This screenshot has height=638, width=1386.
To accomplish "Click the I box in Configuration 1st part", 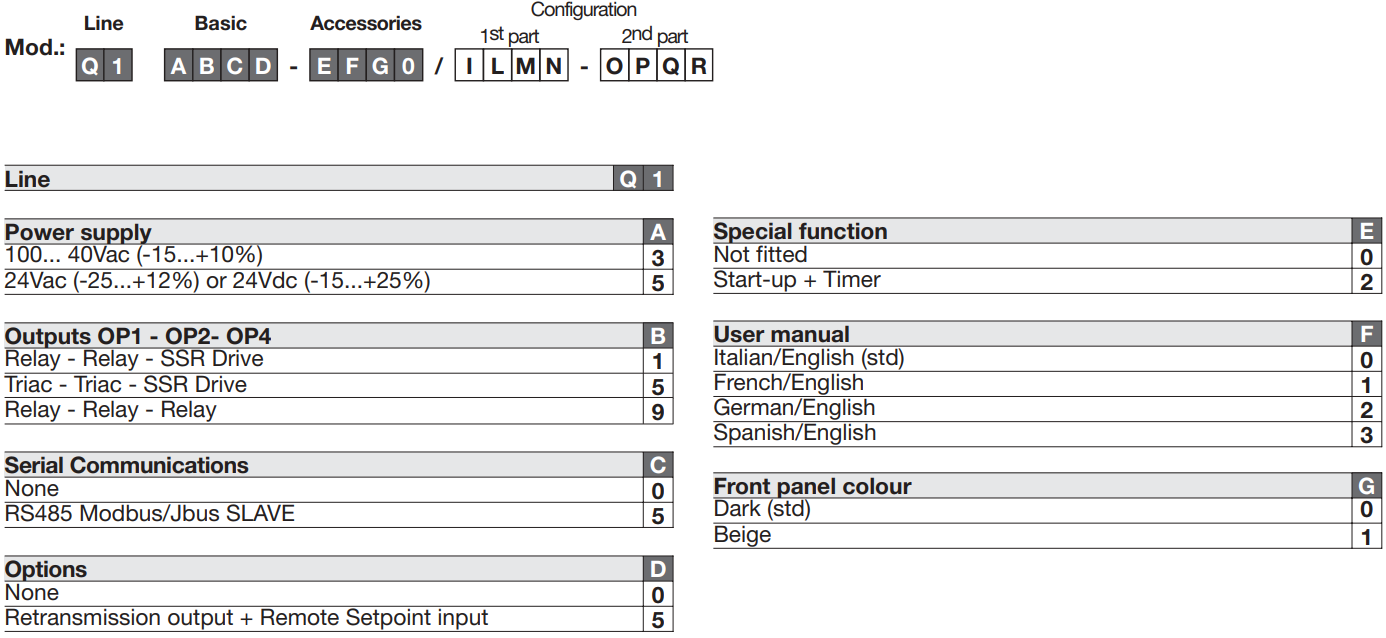I will 469,67.
